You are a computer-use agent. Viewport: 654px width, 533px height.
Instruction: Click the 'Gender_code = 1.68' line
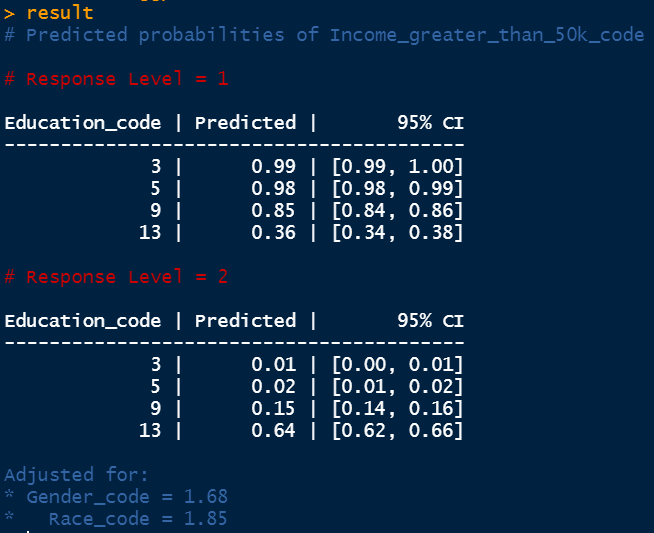click(x=127, y=497)
